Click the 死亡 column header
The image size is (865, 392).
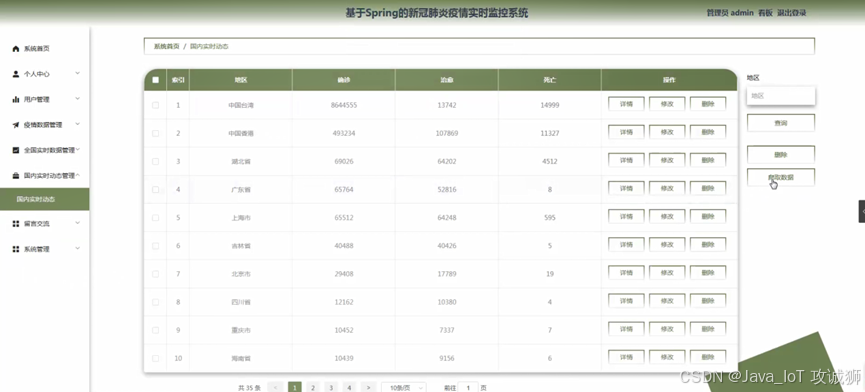tap(549, 80)
